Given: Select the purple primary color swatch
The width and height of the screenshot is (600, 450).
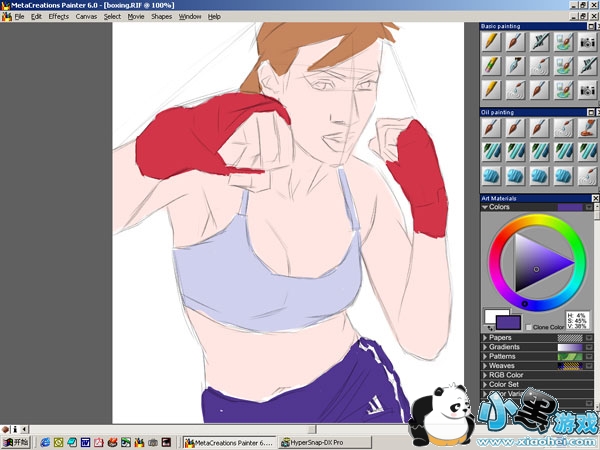Looking at the screenshot, I should point(509,322).
